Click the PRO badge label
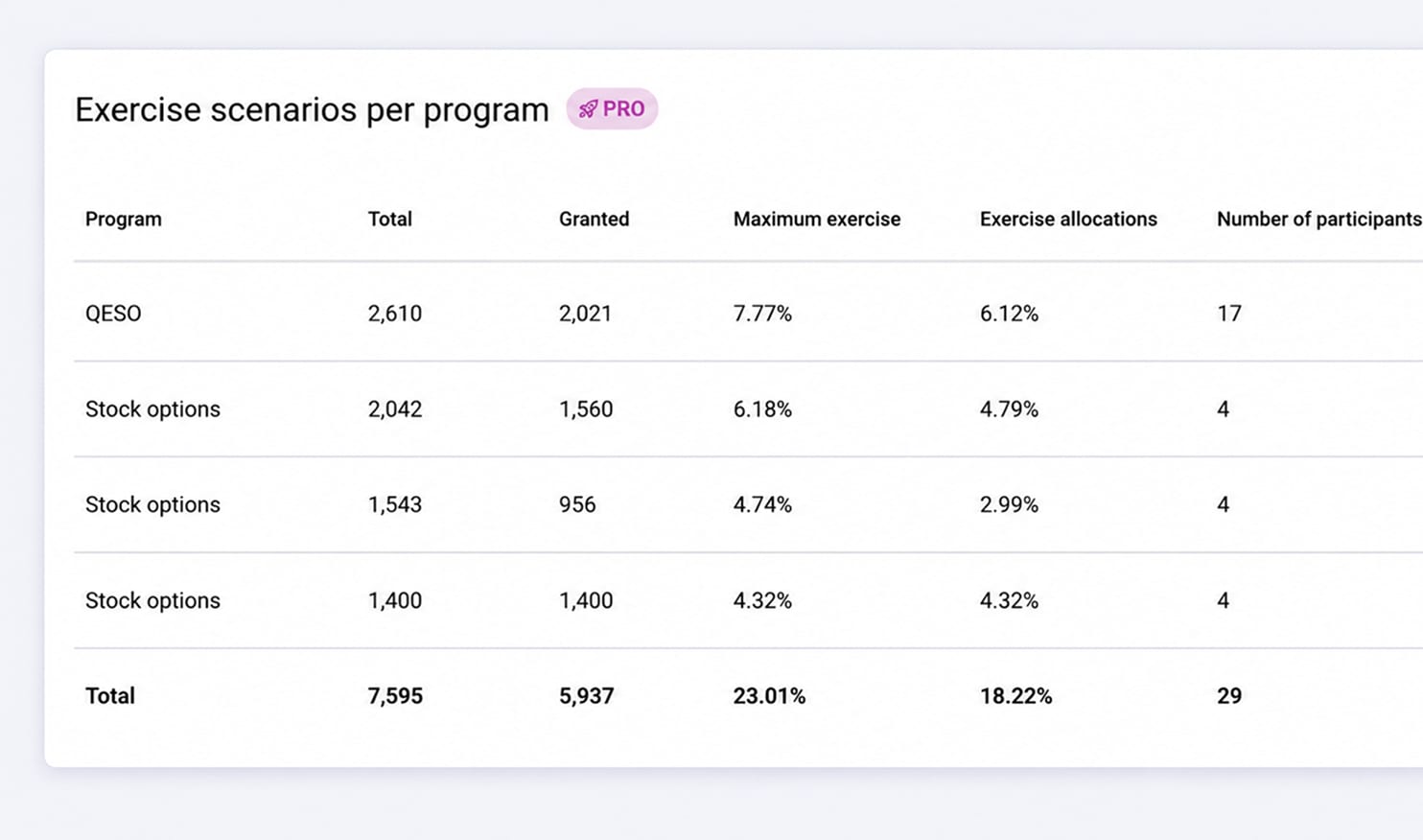The height and width of the screenshot is (840, 1423). [612, 109]
